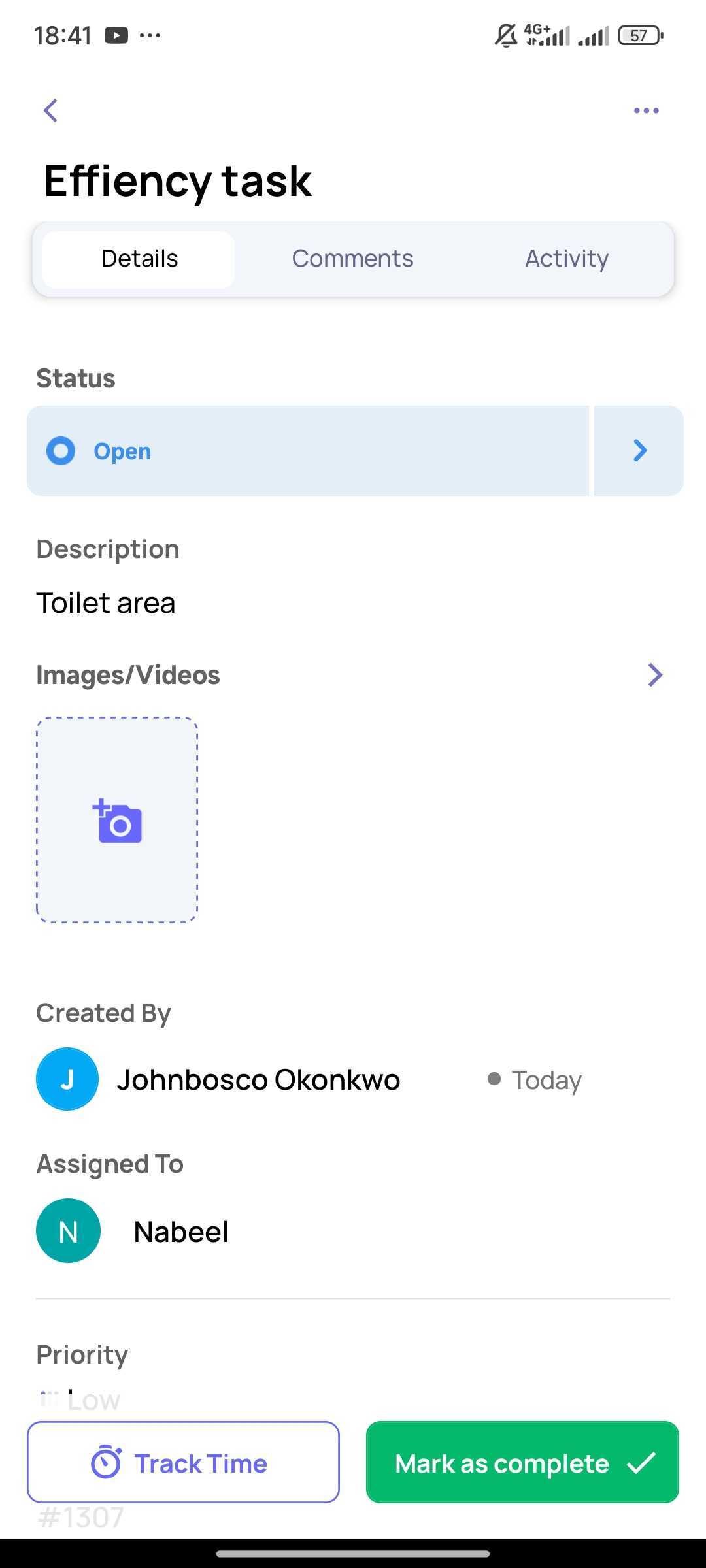Tap the 4G+ signal strength icon
Viewport: 706px width, 1568px height.
coord(548,35)
